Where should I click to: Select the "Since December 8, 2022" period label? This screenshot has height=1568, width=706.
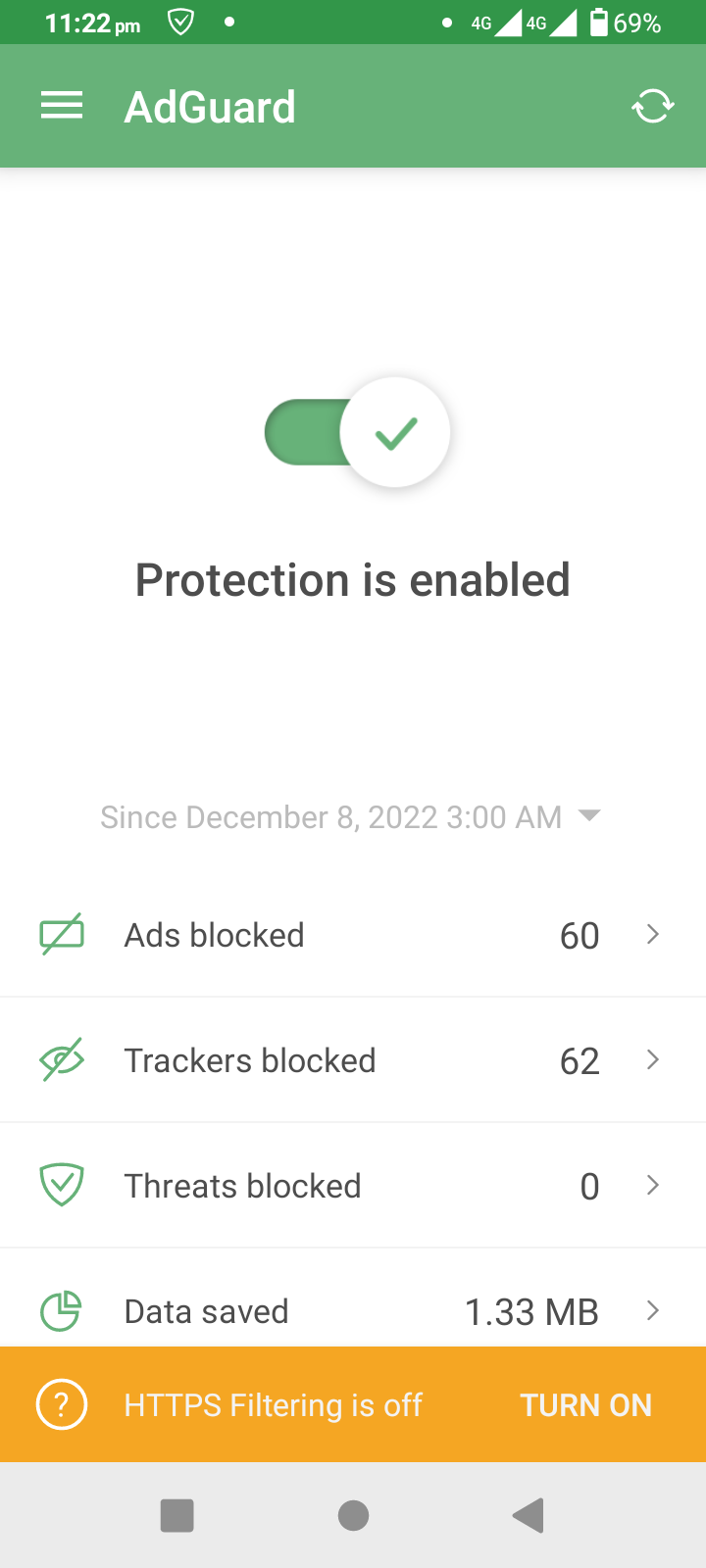point(330,817)
